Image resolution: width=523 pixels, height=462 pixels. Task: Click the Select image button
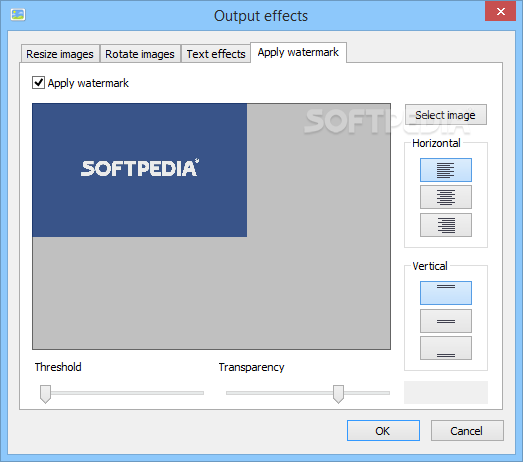tap(446, 115)
